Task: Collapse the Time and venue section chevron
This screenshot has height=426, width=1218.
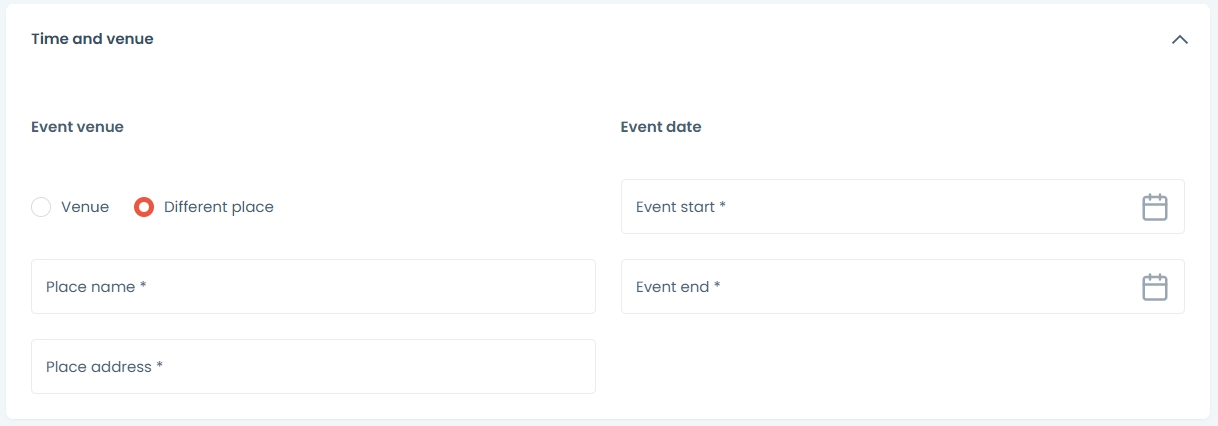Action: (x=1180, y=40)
